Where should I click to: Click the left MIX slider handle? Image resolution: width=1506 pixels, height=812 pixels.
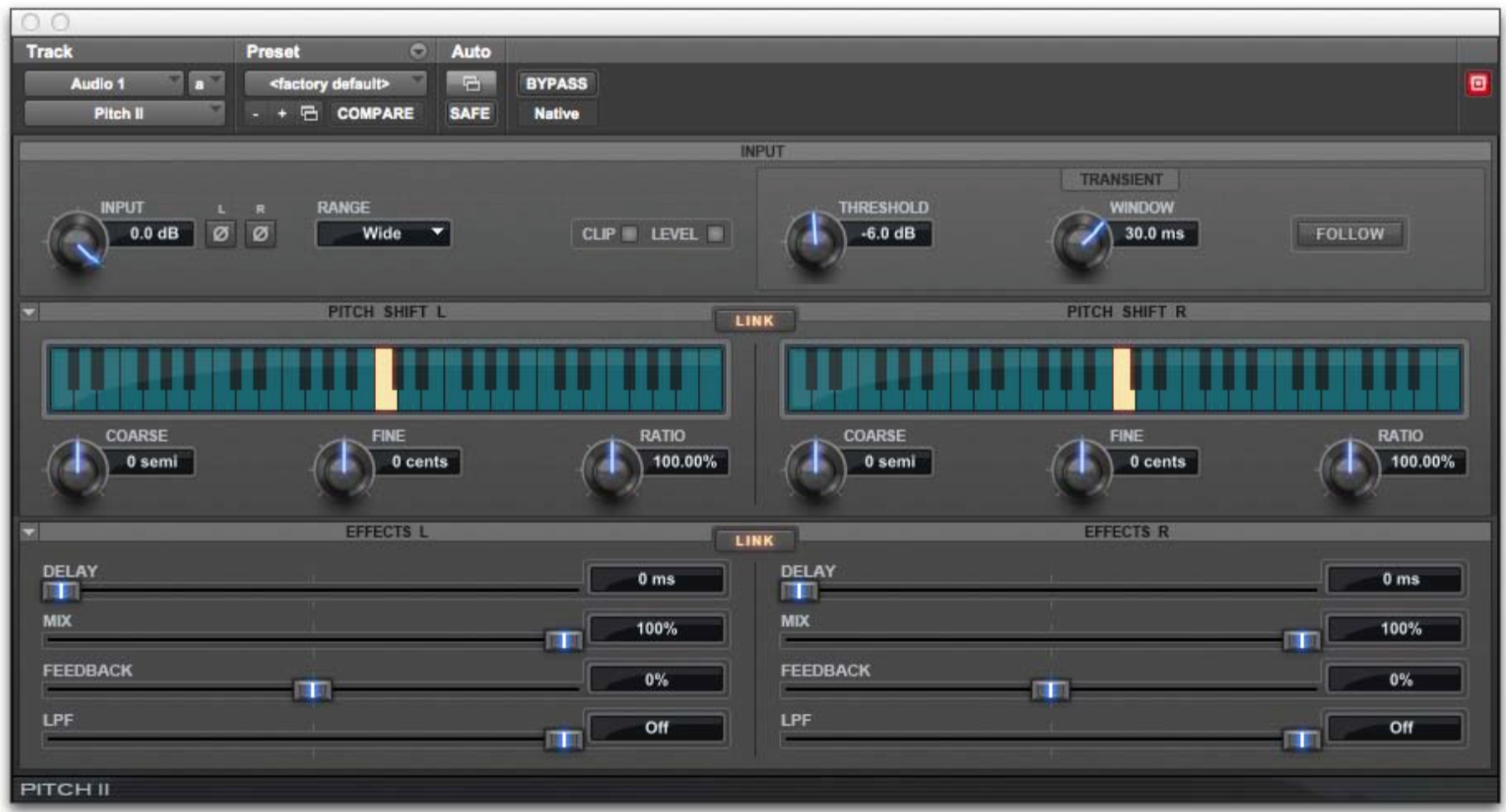point(564,641)
